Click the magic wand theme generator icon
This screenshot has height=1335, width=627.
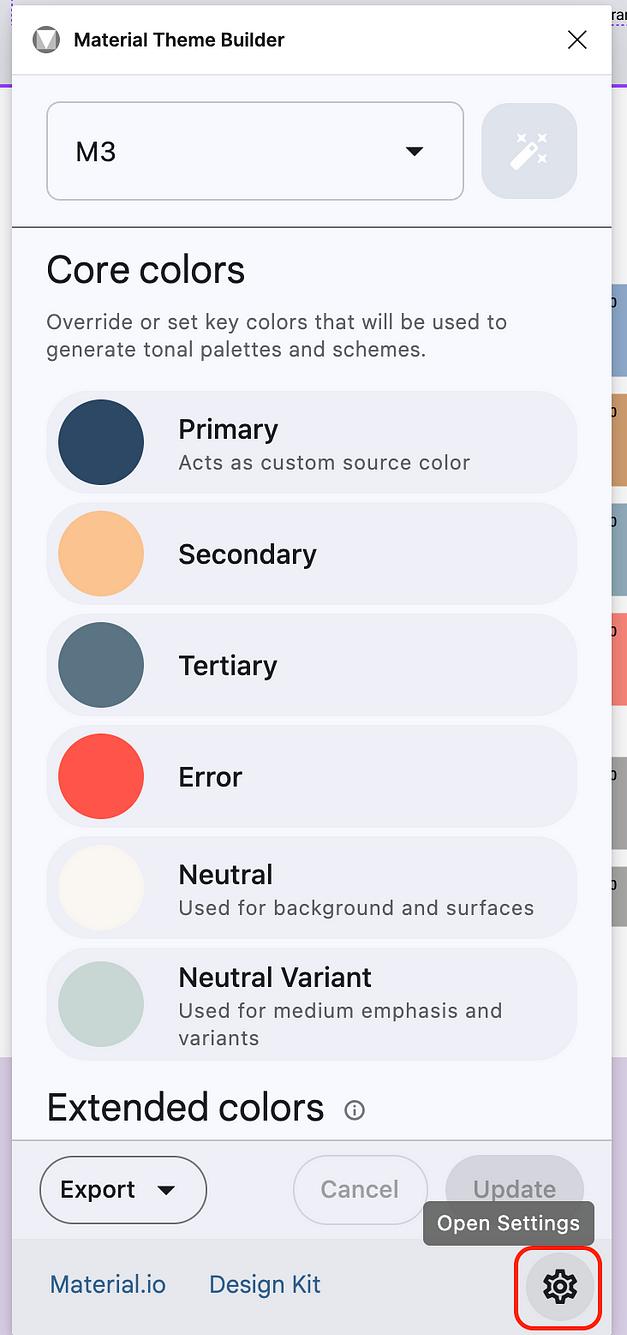pyautogui.click(x=529, y=151)
